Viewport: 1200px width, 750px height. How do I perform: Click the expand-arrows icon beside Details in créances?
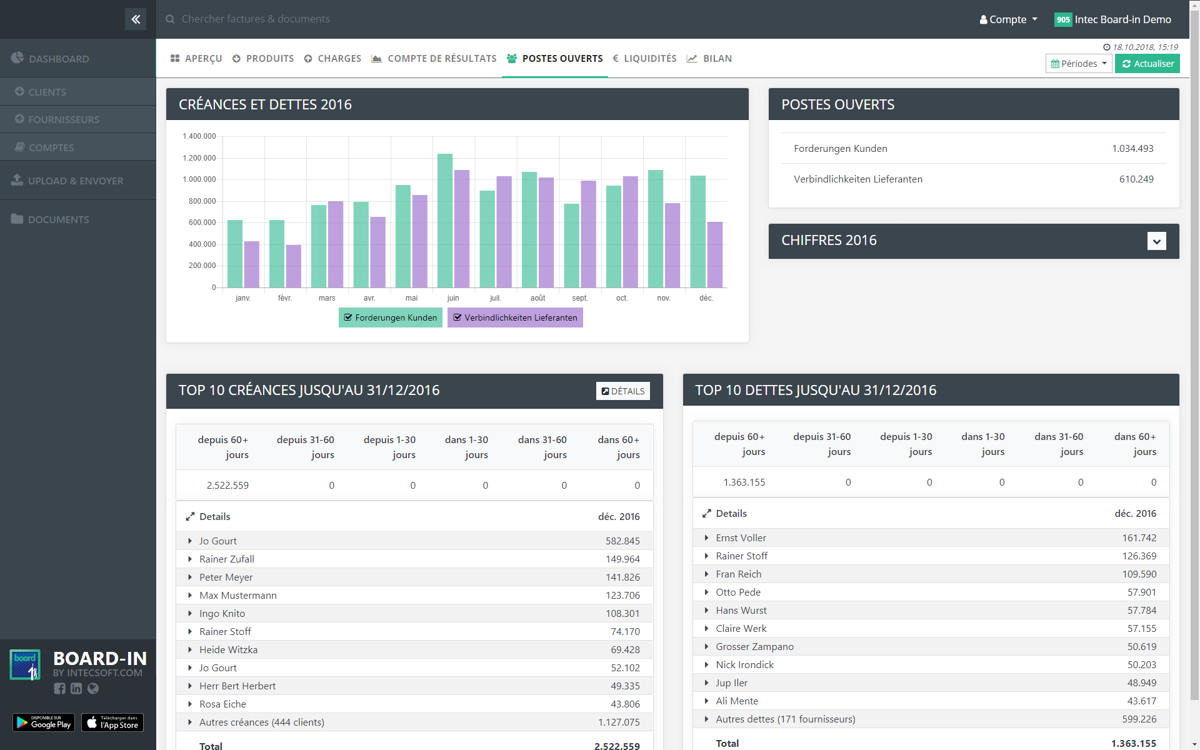point(190,517)
